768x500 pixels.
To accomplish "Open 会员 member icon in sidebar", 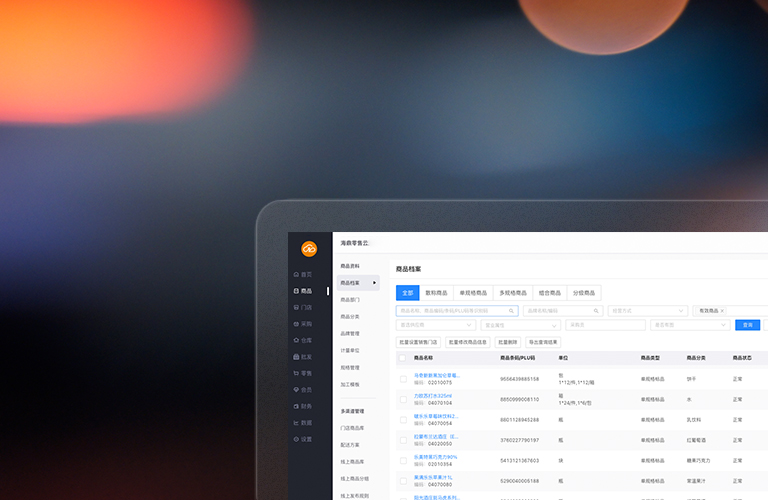I will (296, 390).
